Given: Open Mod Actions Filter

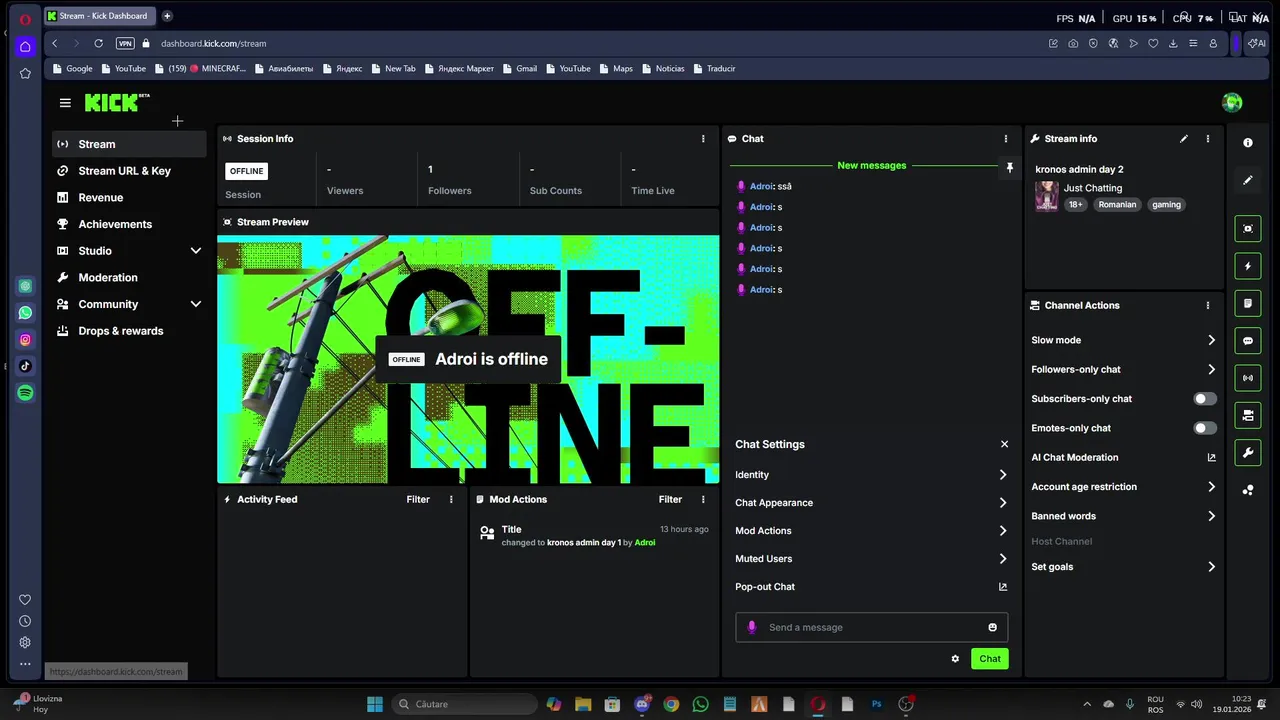Looking at the screenshot, I should [670, 499].
